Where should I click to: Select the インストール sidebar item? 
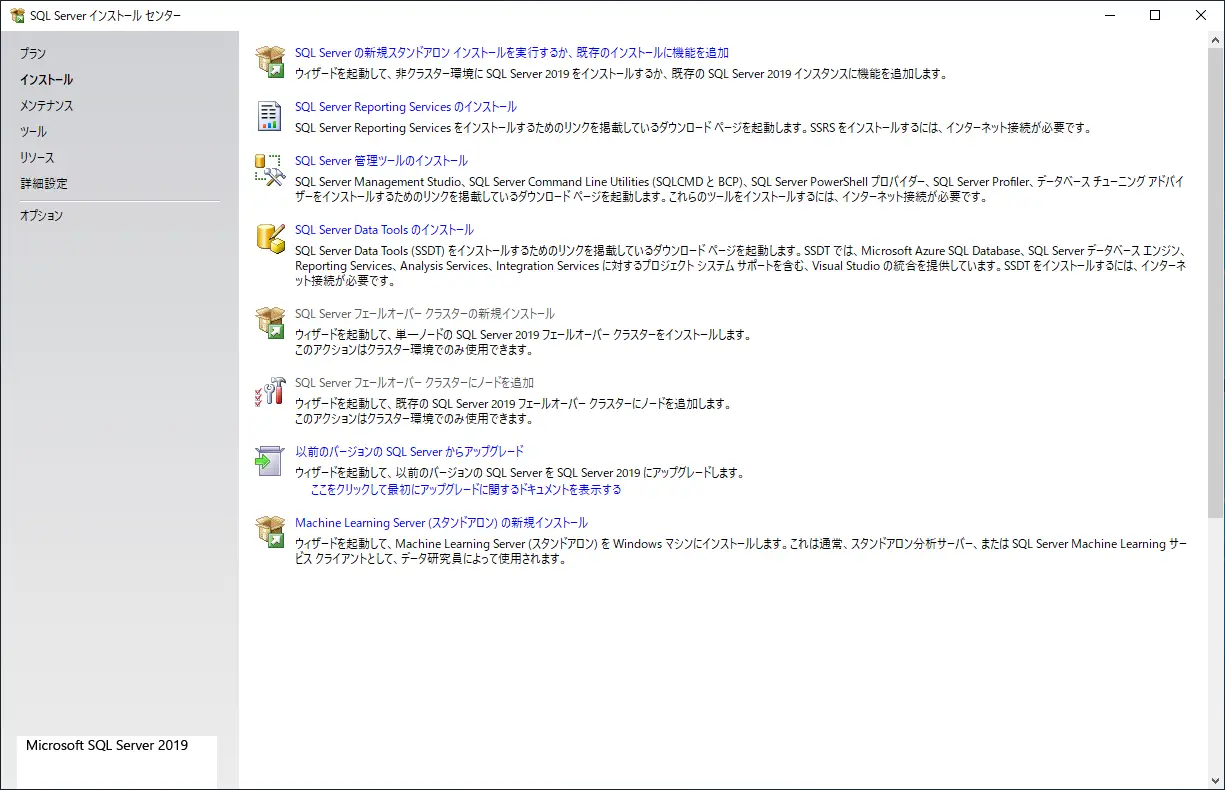46,79
